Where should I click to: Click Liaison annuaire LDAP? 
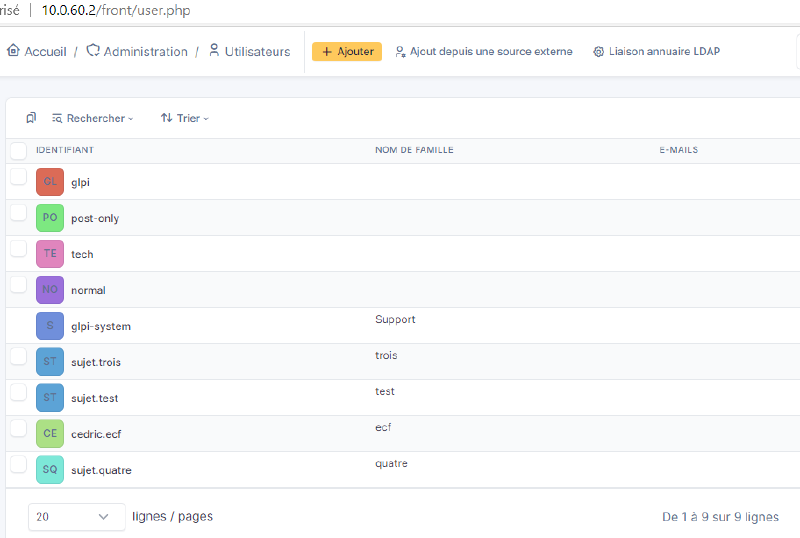(x=657, y=52)
